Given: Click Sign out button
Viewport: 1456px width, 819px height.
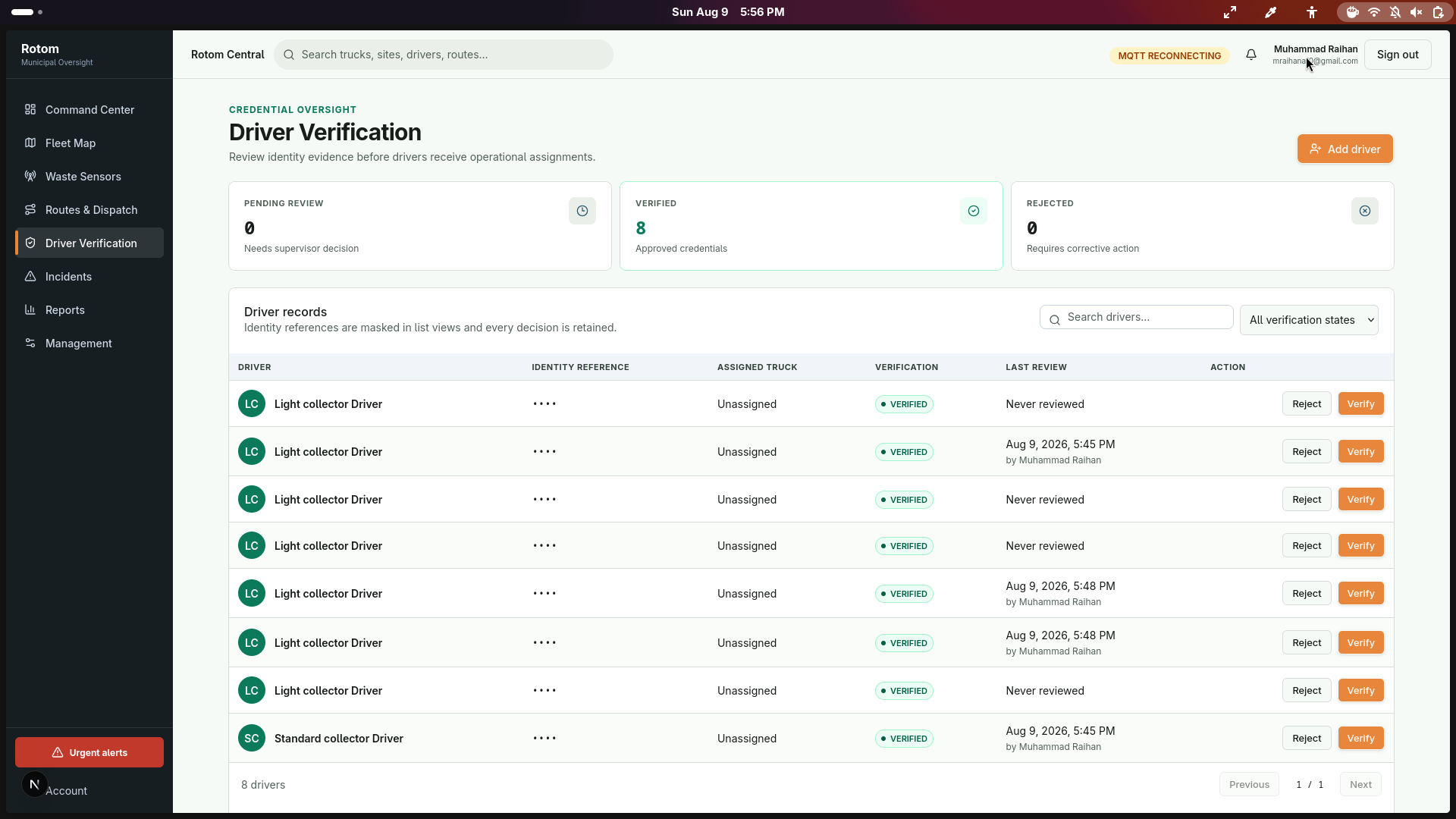Looking at the screenshot, I should tap(1398, 55).
